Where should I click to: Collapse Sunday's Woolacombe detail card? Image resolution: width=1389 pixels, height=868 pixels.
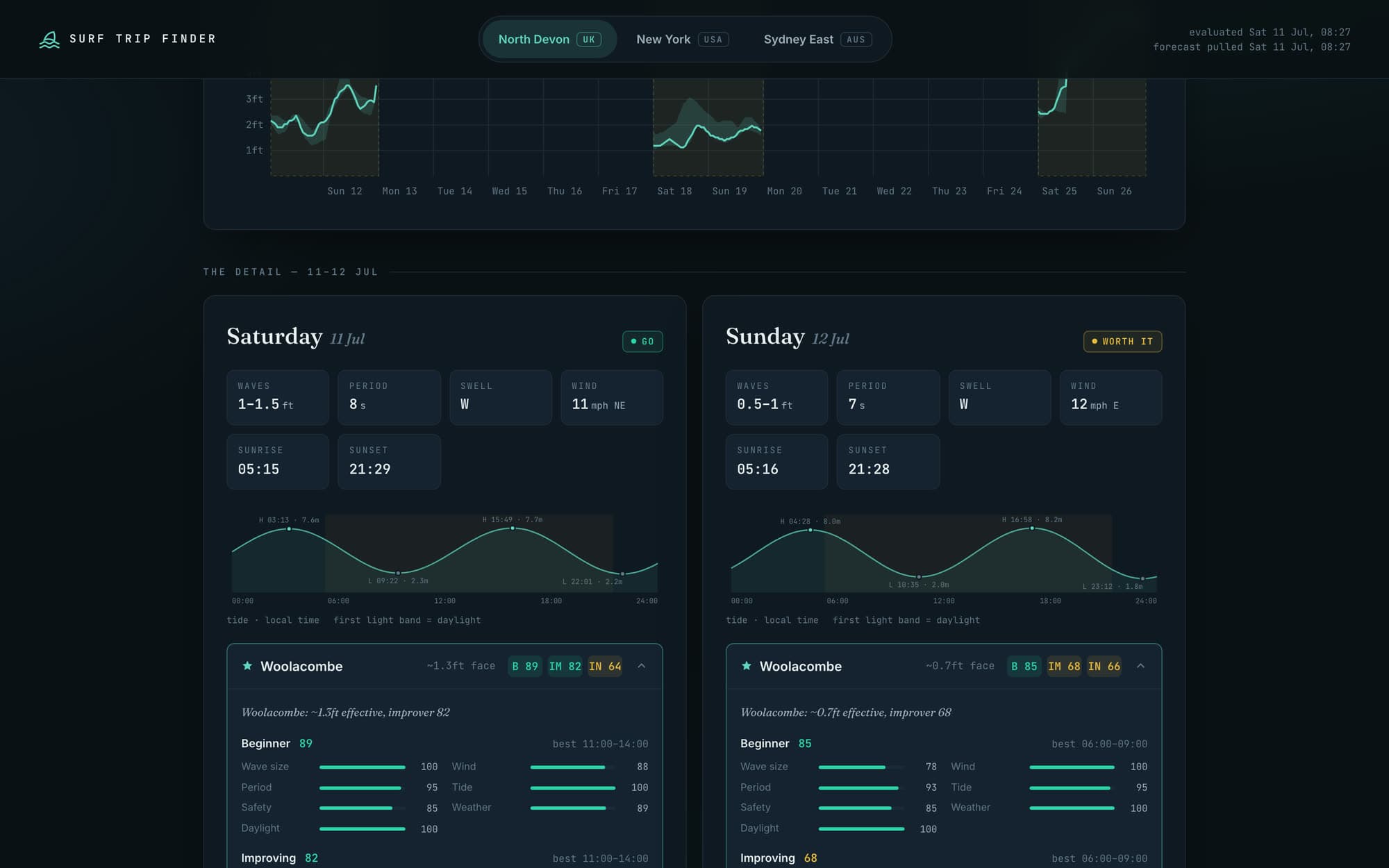[1140, 666]
